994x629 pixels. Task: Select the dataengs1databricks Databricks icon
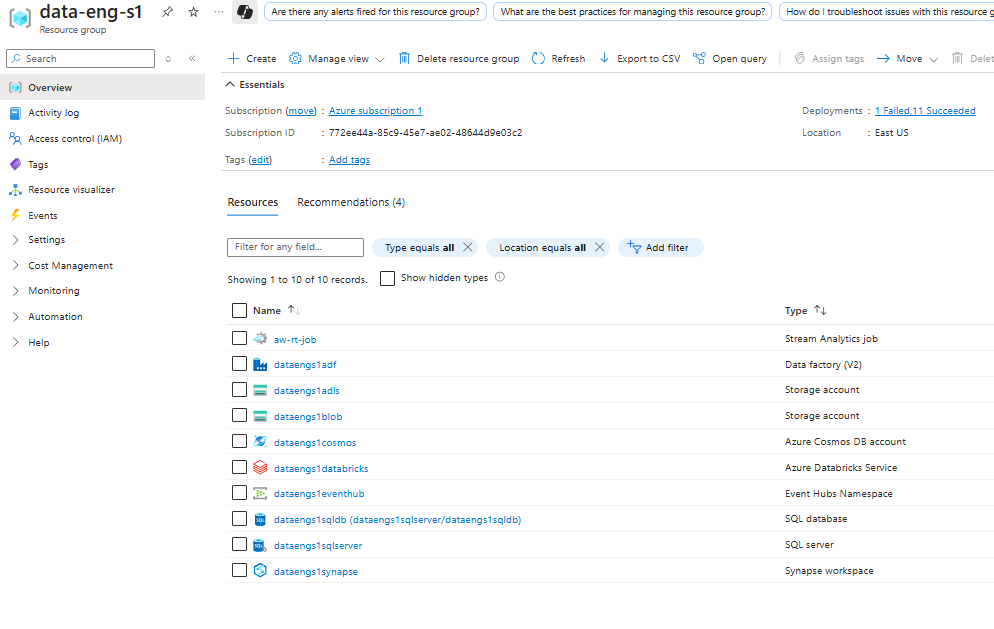click(x=261, y=467)
